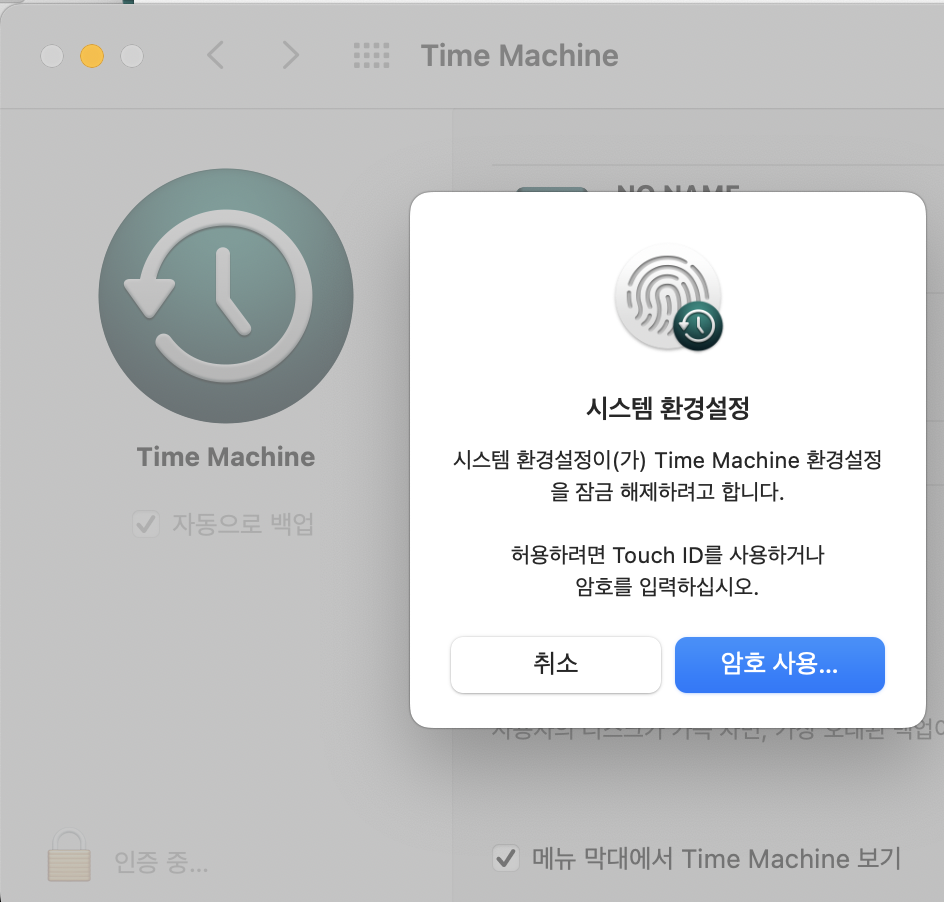Choose the 암호 사용... password button
This screenshot has height=902, width=944.
(x=780, y=665)
